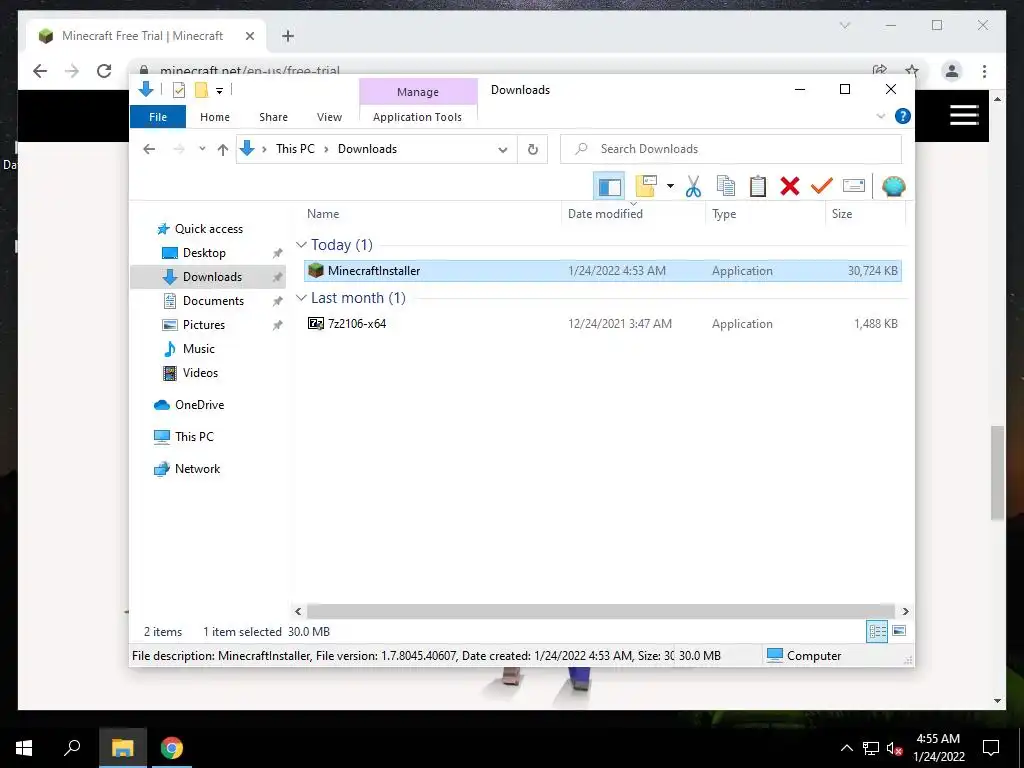Open This PC in navigation pane
Image resolution: width=1024 pixels, height=768 pixels.
pyautogui.click(x=194, y=437)
